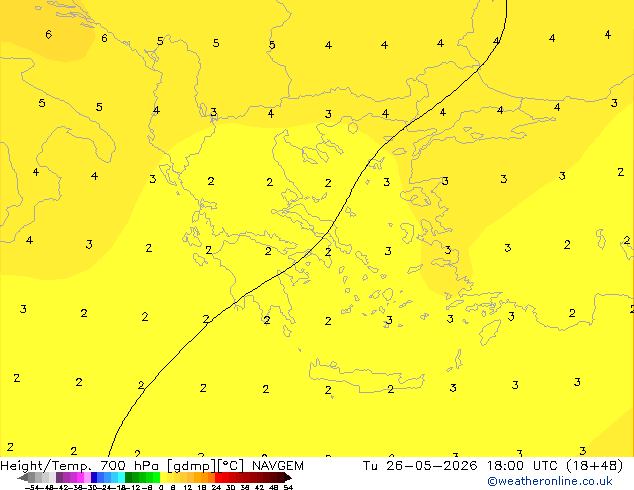Pick the bright red legend swatch at 24

click(x=218, y=477)
